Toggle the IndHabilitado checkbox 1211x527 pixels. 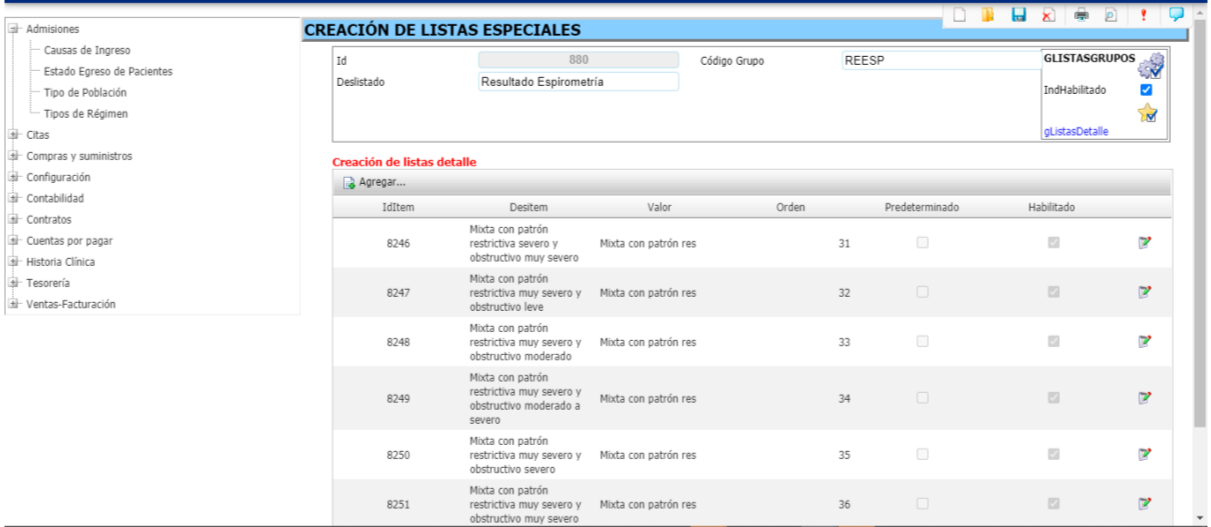[1146, 90]
